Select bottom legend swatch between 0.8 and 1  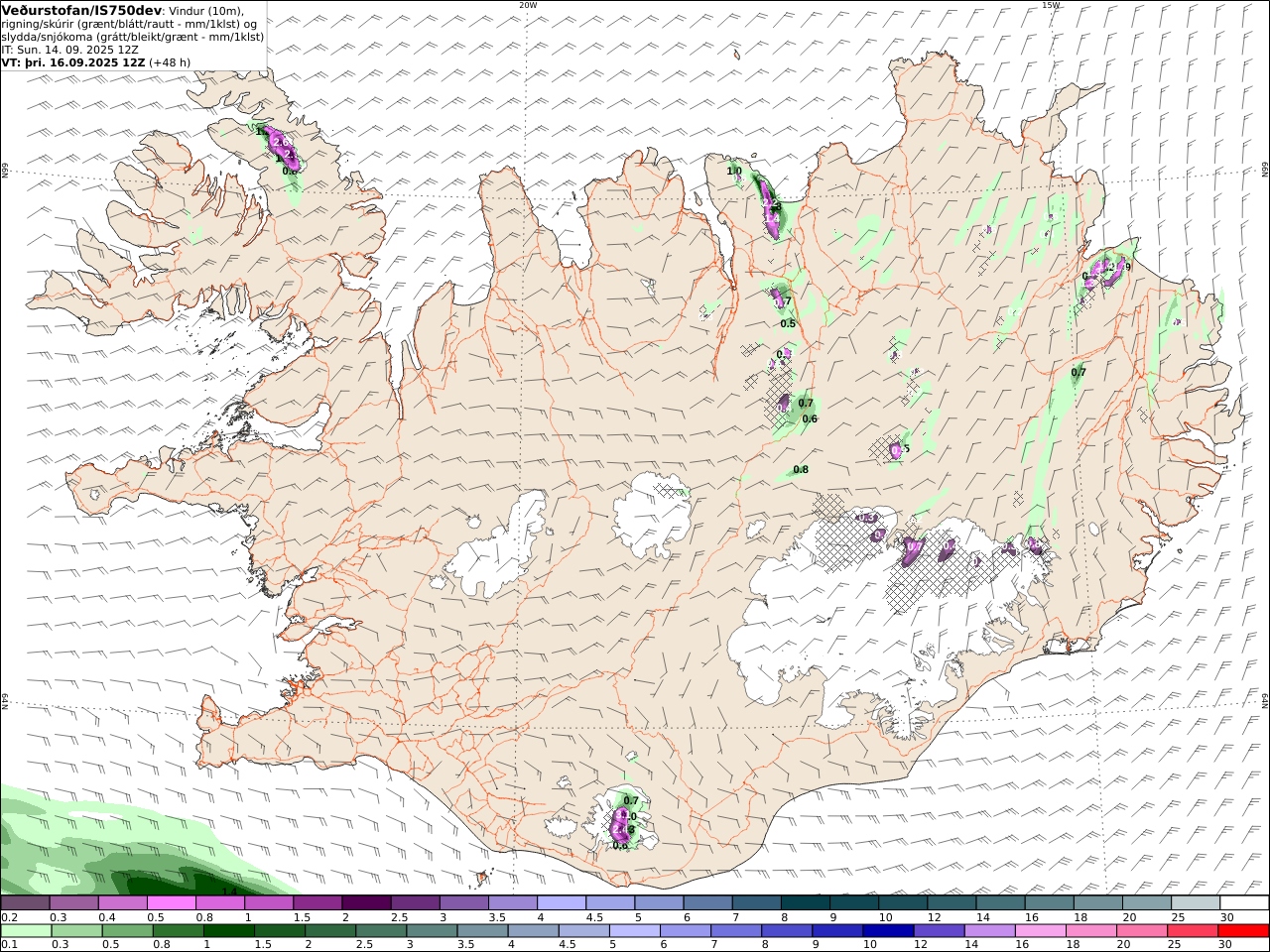pyautogui.click(x=178, y=931)
